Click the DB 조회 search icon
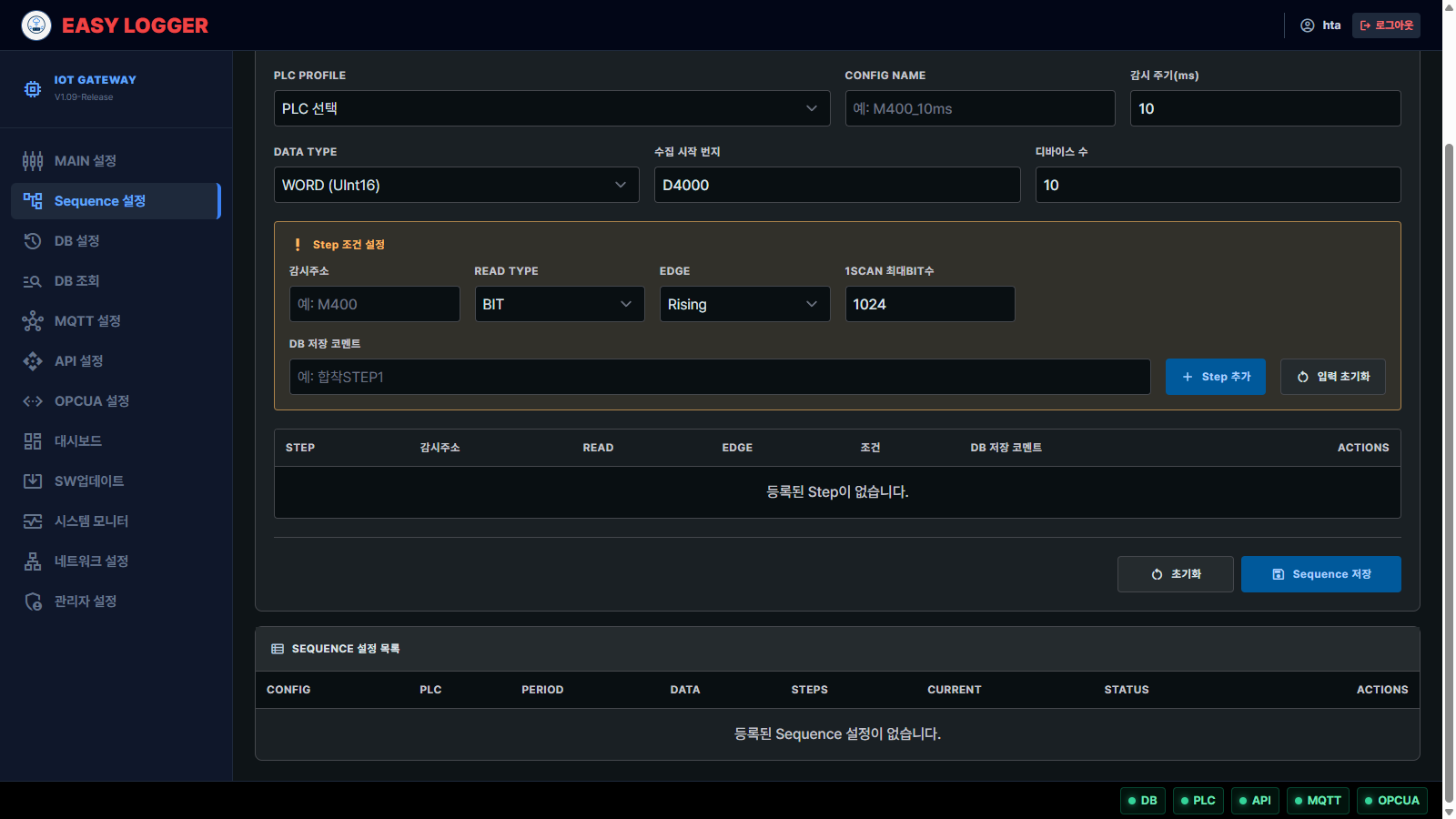This screenshot has height=819, width=1456. point(33,281)
